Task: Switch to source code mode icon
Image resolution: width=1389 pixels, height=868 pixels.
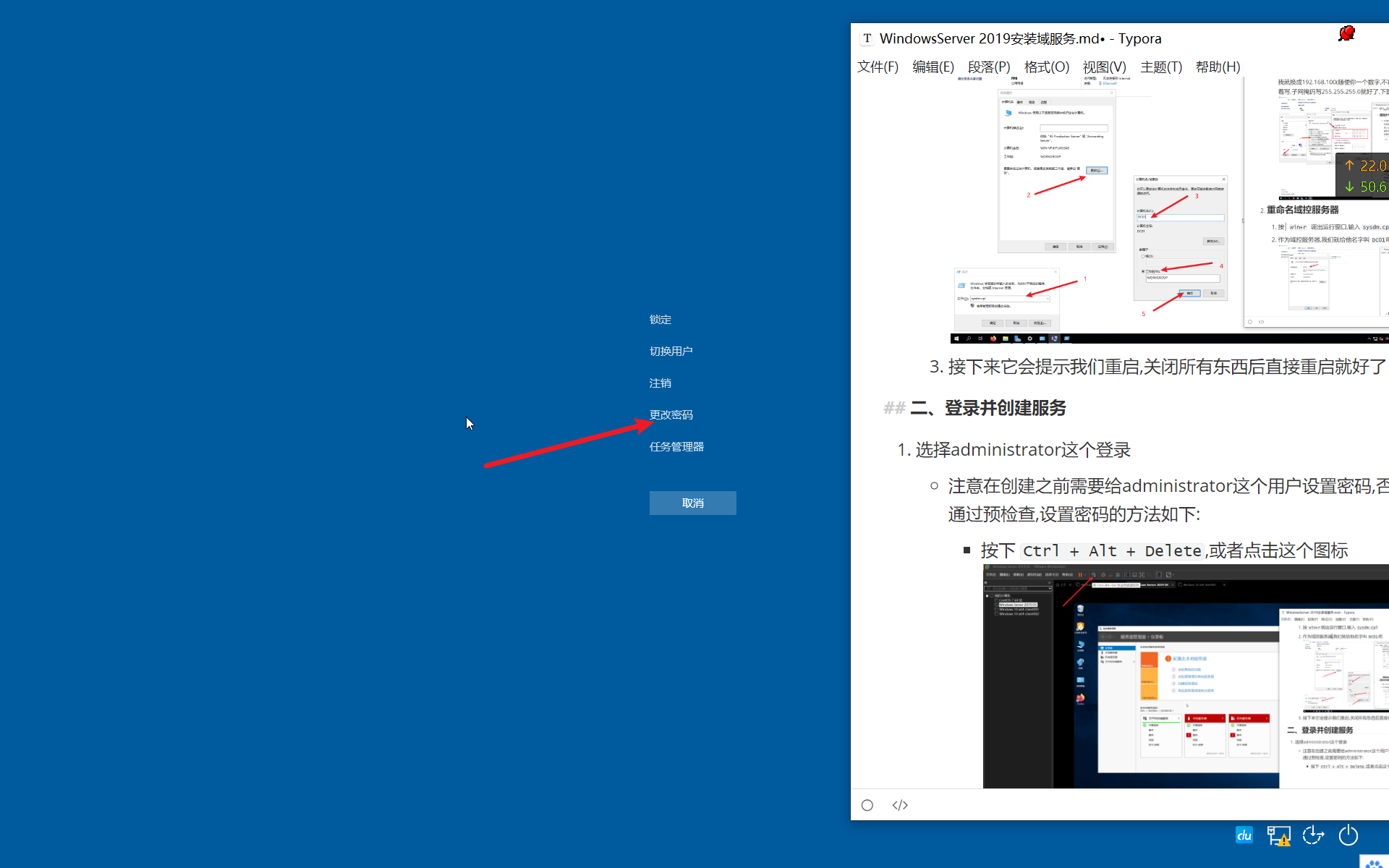Action: 900,805
